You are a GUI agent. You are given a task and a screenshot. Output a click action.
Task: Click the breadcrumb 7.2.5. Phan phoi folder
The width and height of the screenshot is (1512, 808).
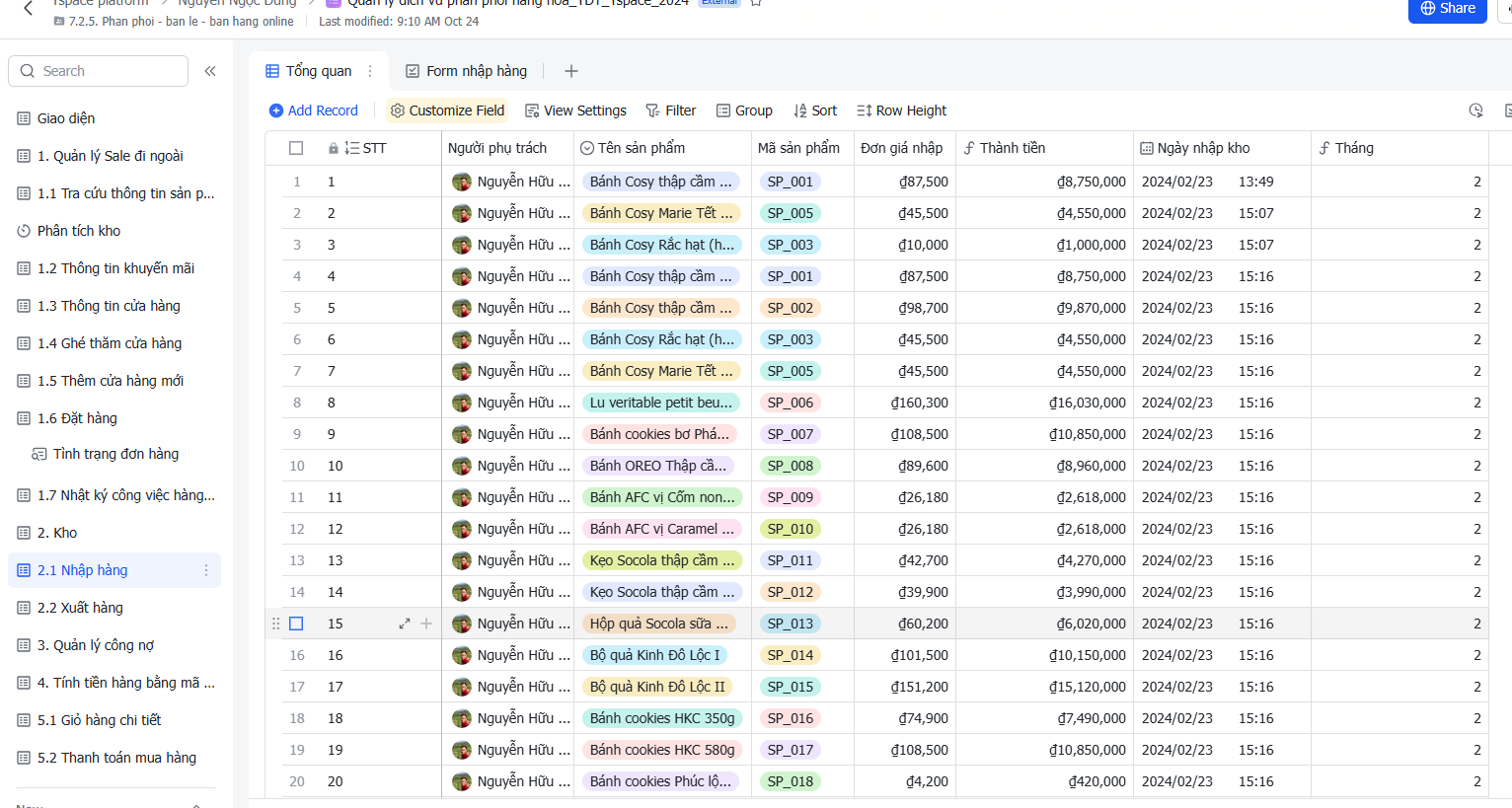(x=174, y=21)
